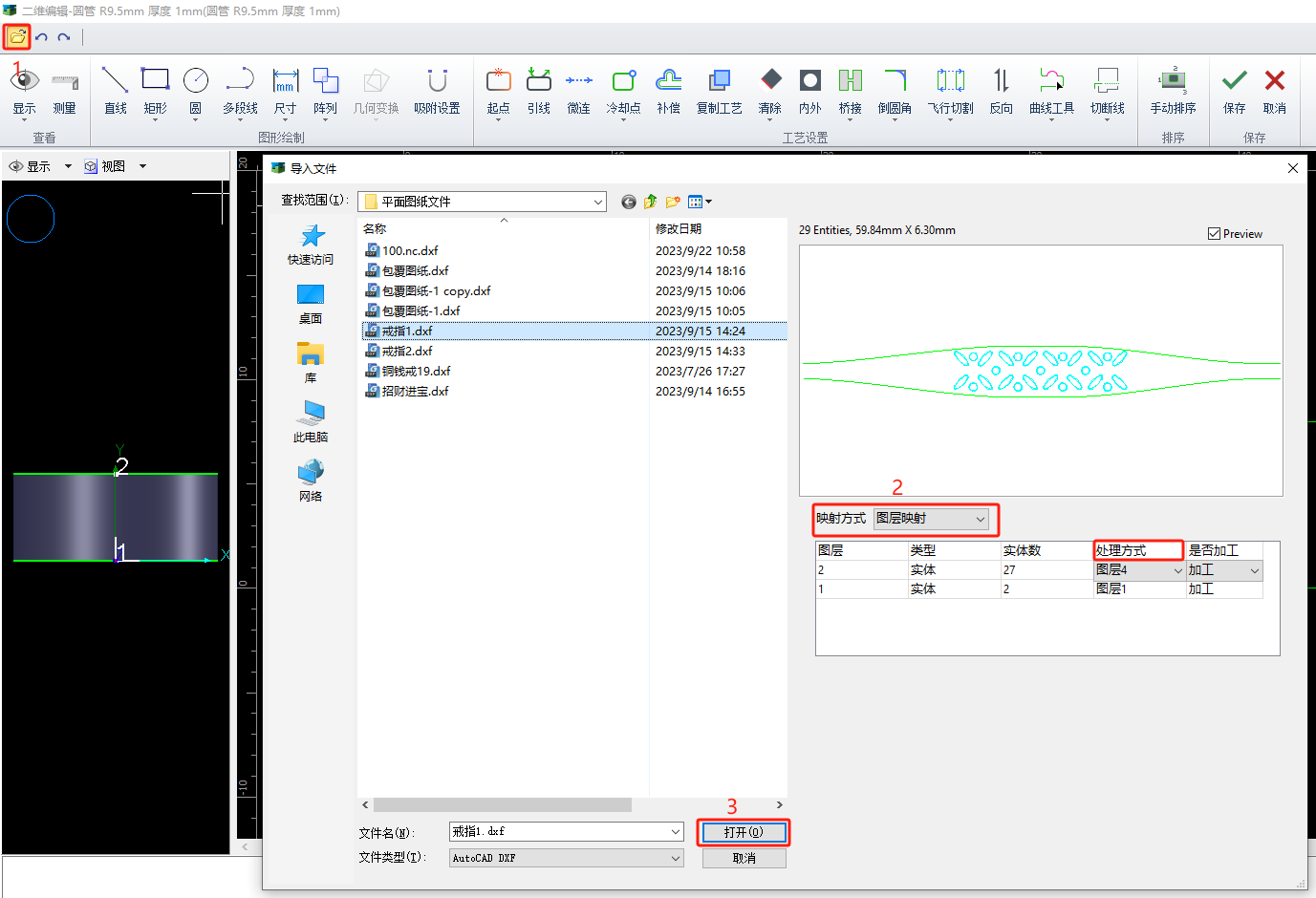
Task: Open the 尺寸 dimension tool
Action: pos(285,93)
